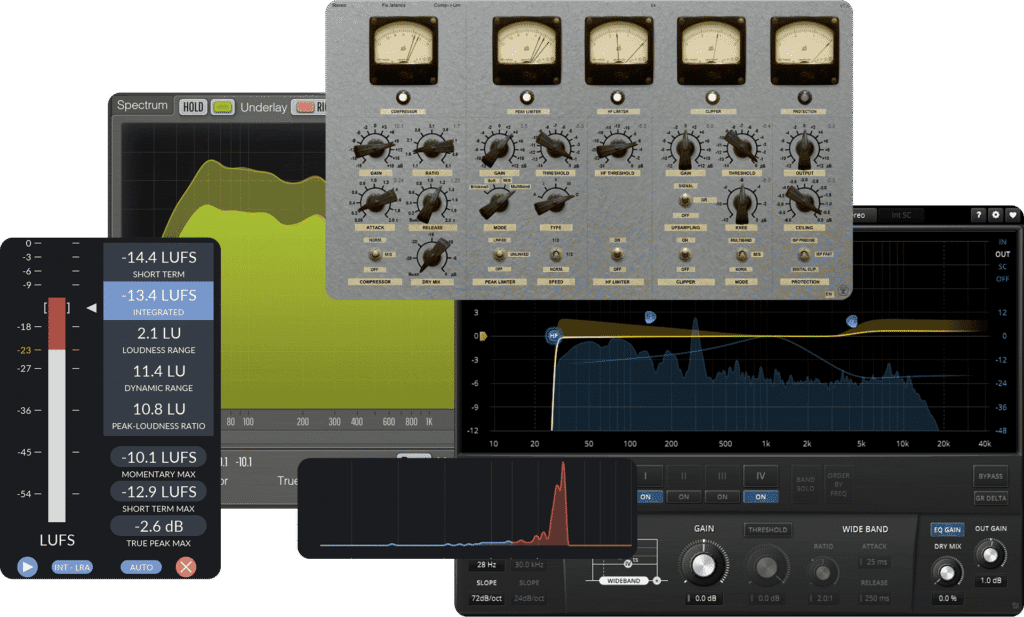This screenshot has width=1024, height=617.
Task: Click the heart favorite icon
Action: pos(1012,215)
